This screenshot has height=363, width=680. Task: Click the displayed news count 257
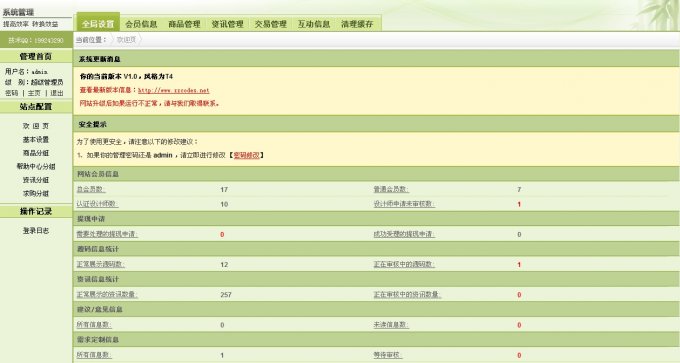point(226,295)
